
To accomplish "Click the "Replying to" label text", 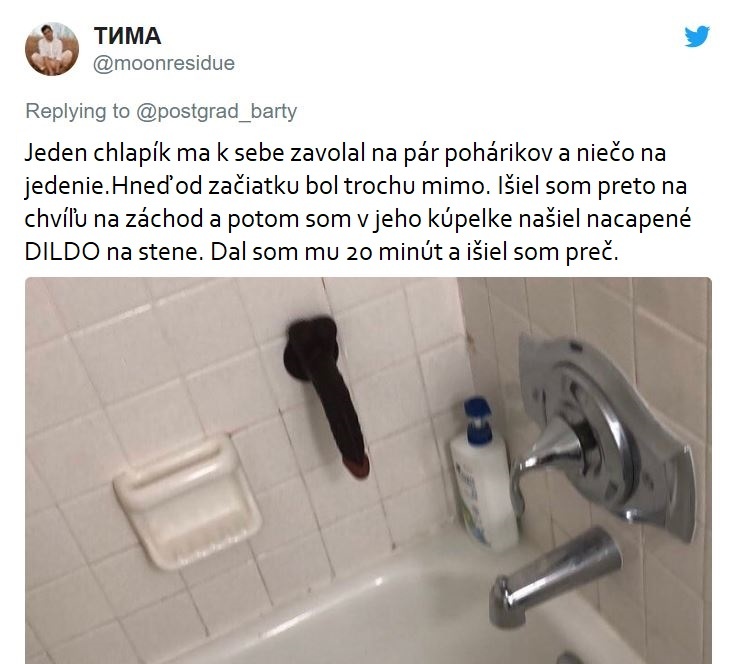I will (x=77, y=112).
